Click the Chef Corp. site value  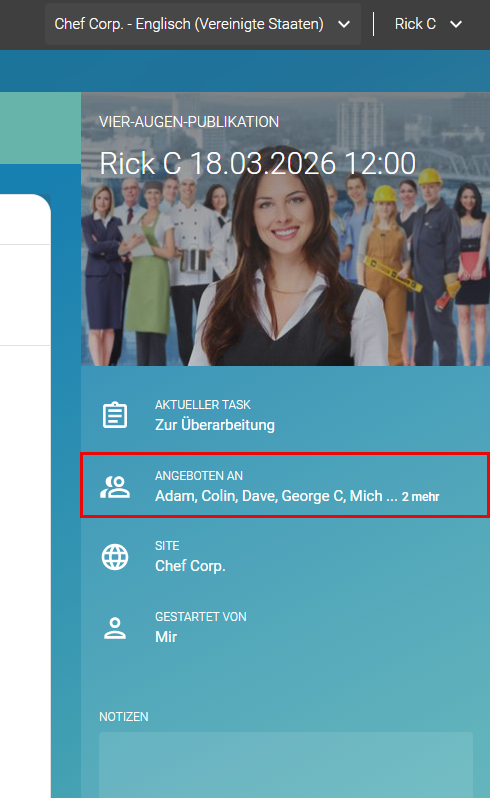pyautogui.click(x=190, y=566)
